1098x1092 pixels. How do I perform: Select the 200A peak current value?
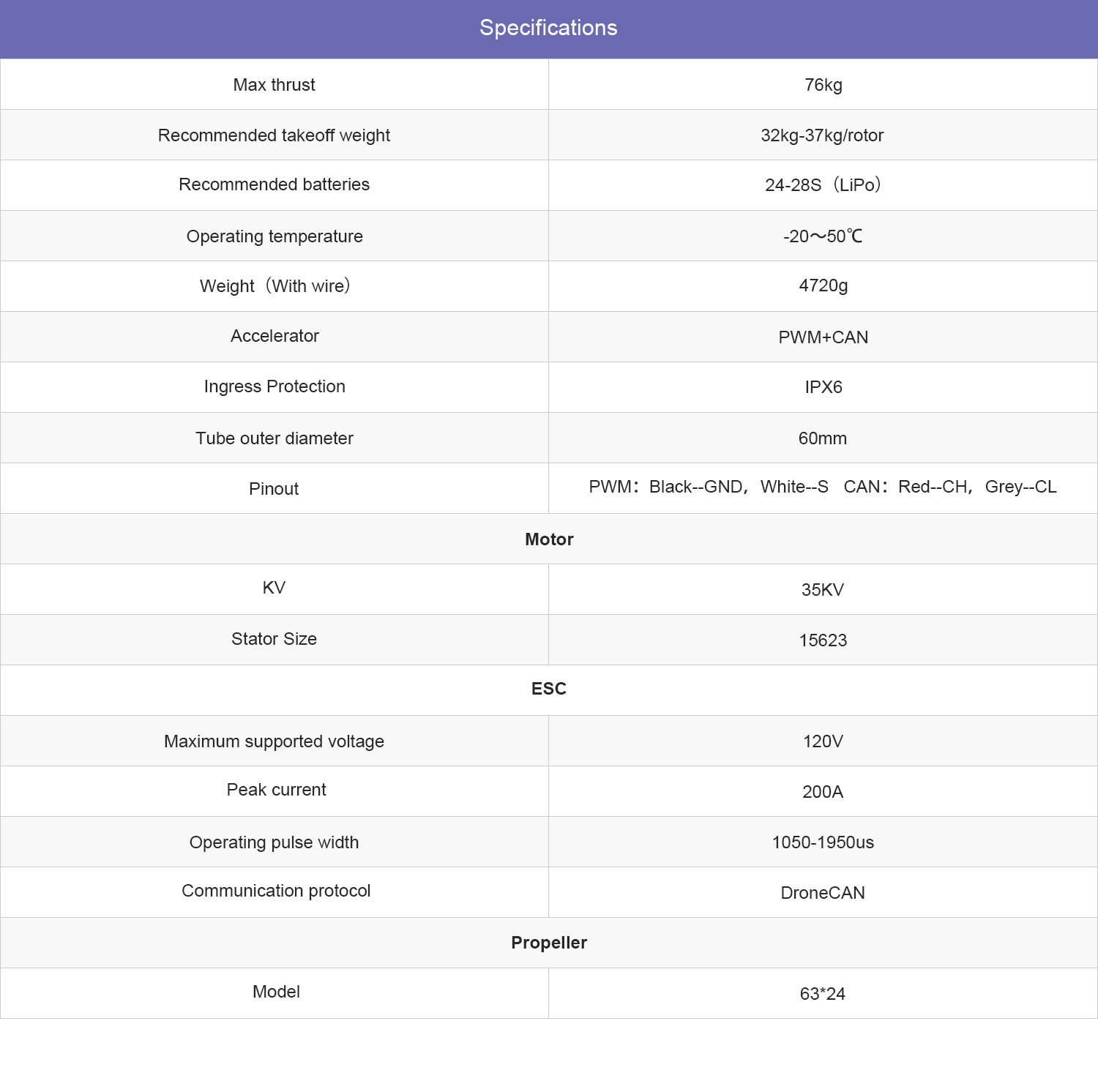(822, 792)
